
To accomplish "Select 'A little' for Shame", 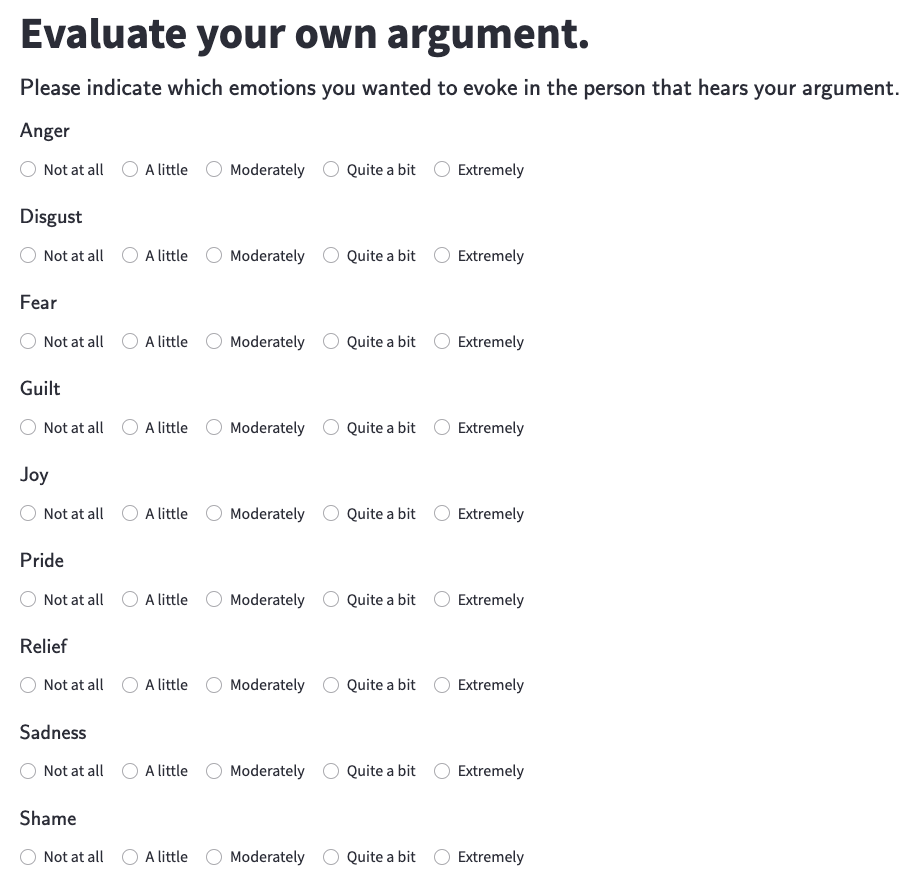I will pos(130,857).
